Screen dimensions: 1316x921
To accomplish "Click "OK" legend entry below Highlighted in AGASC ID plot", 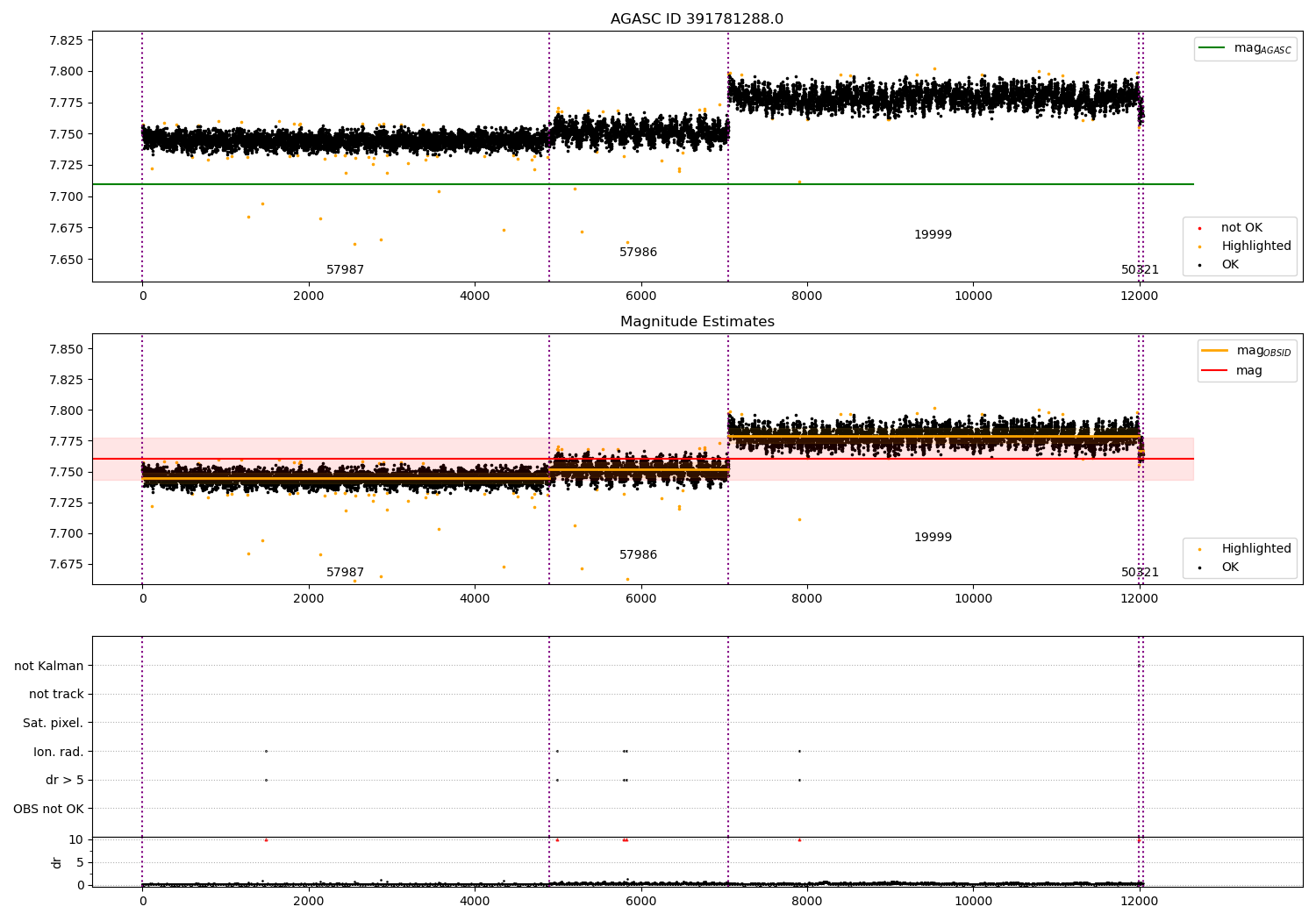I will point(1219,265).
